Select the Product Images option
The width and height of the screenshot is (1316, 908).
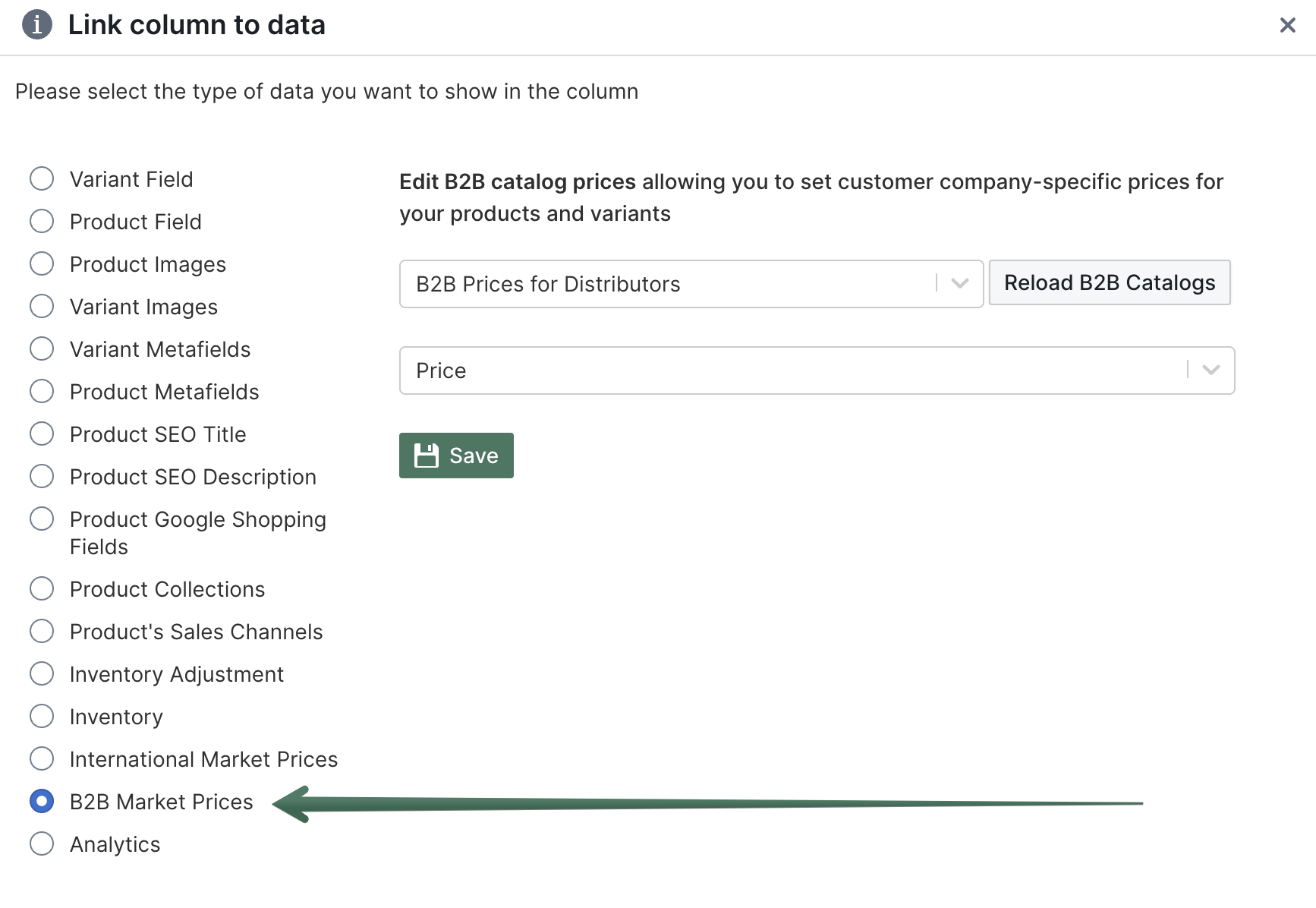coord(42,263)
